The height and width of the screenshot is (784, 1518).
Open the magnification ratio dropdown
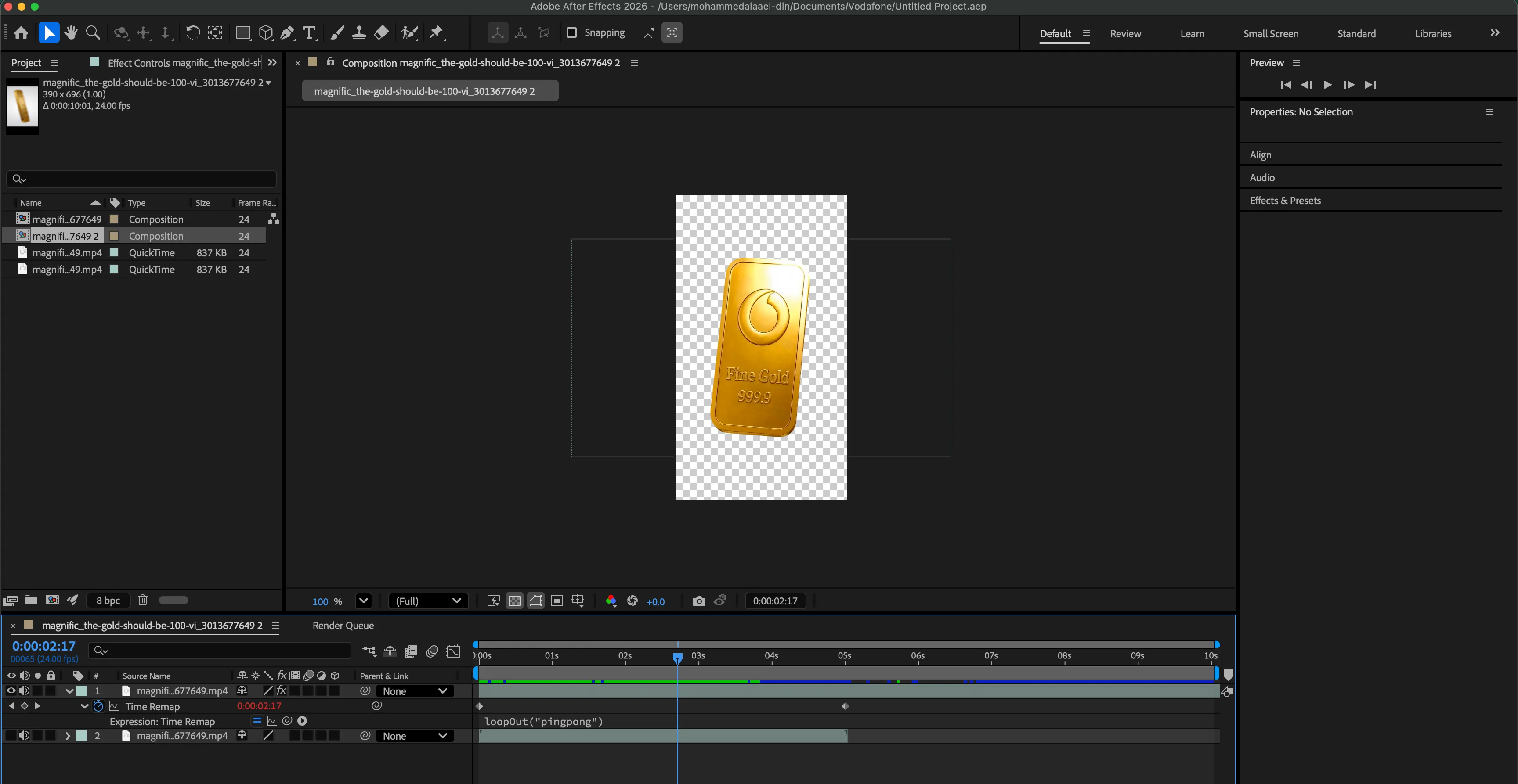364,601
